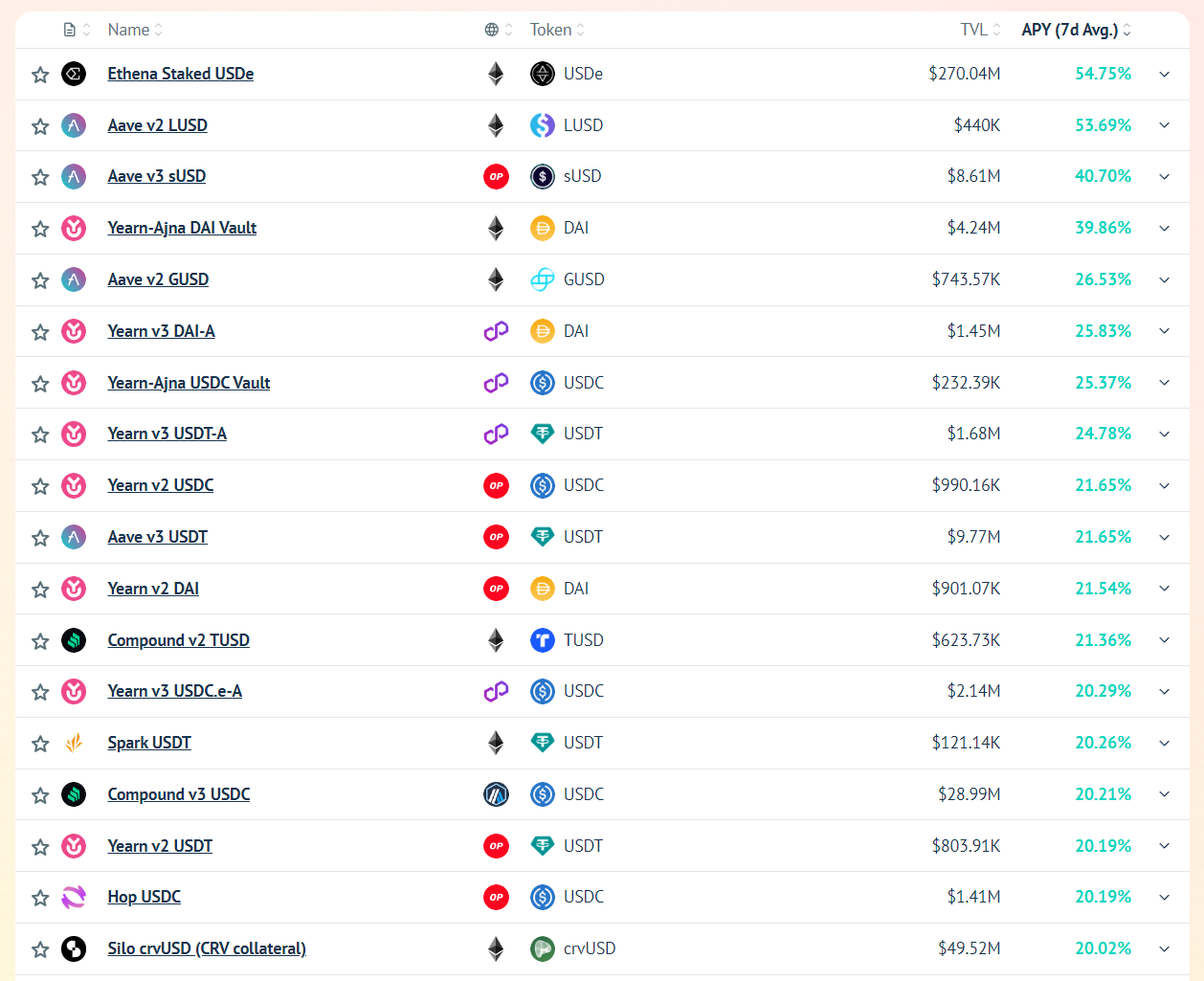Click the Ethena protocol logo

[x=74, y=74]
